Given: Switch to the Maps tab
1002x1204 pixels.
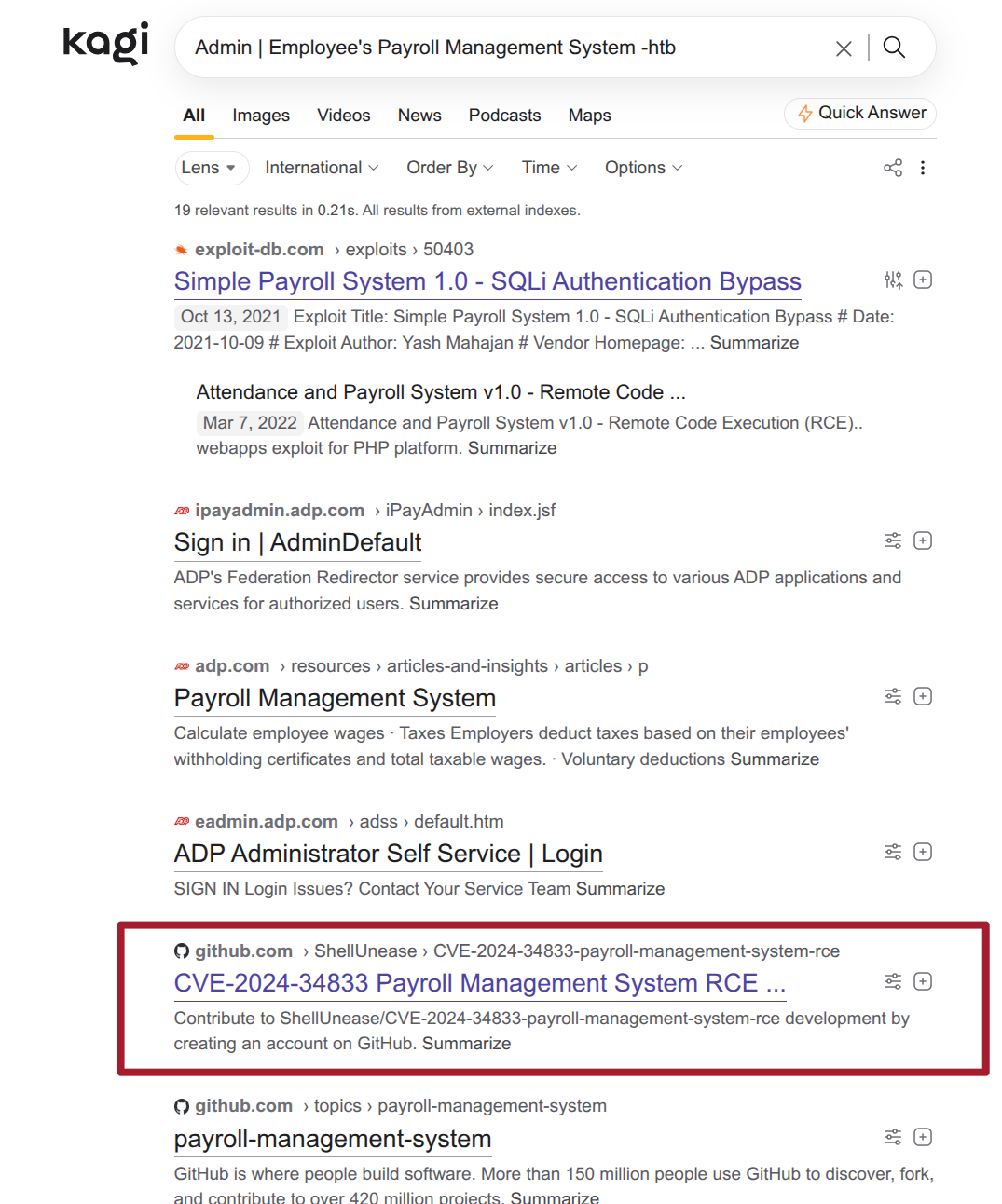Looking at the screenshot, I should [x=590, y=116].
